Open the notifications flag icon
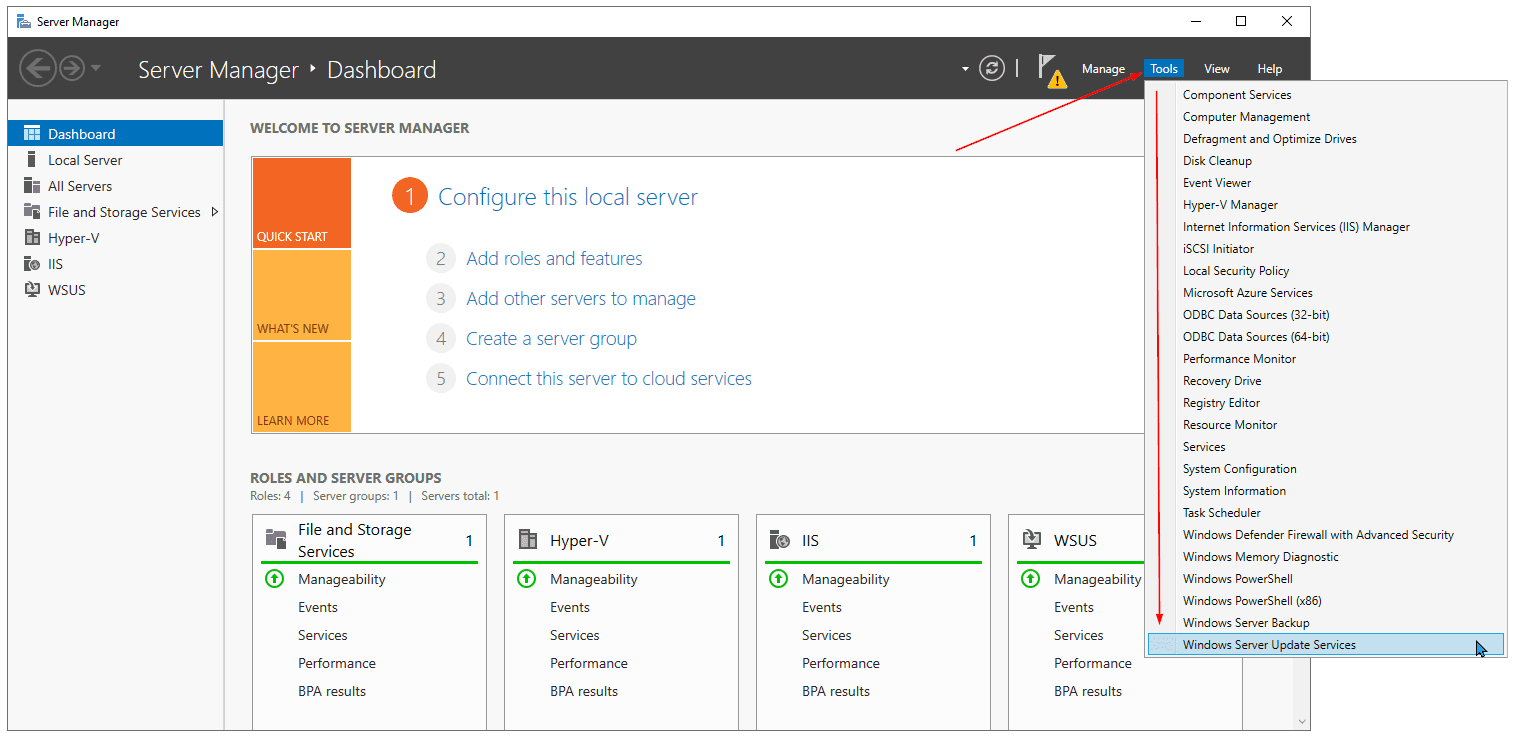The image size is (1520, 740). (x=1049, y=69)
